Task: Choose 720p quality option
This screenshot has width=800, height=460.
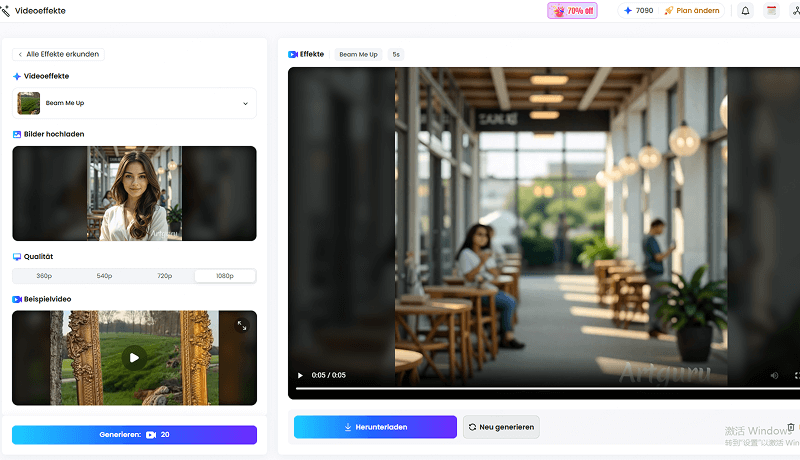Action: click(165, 276)
